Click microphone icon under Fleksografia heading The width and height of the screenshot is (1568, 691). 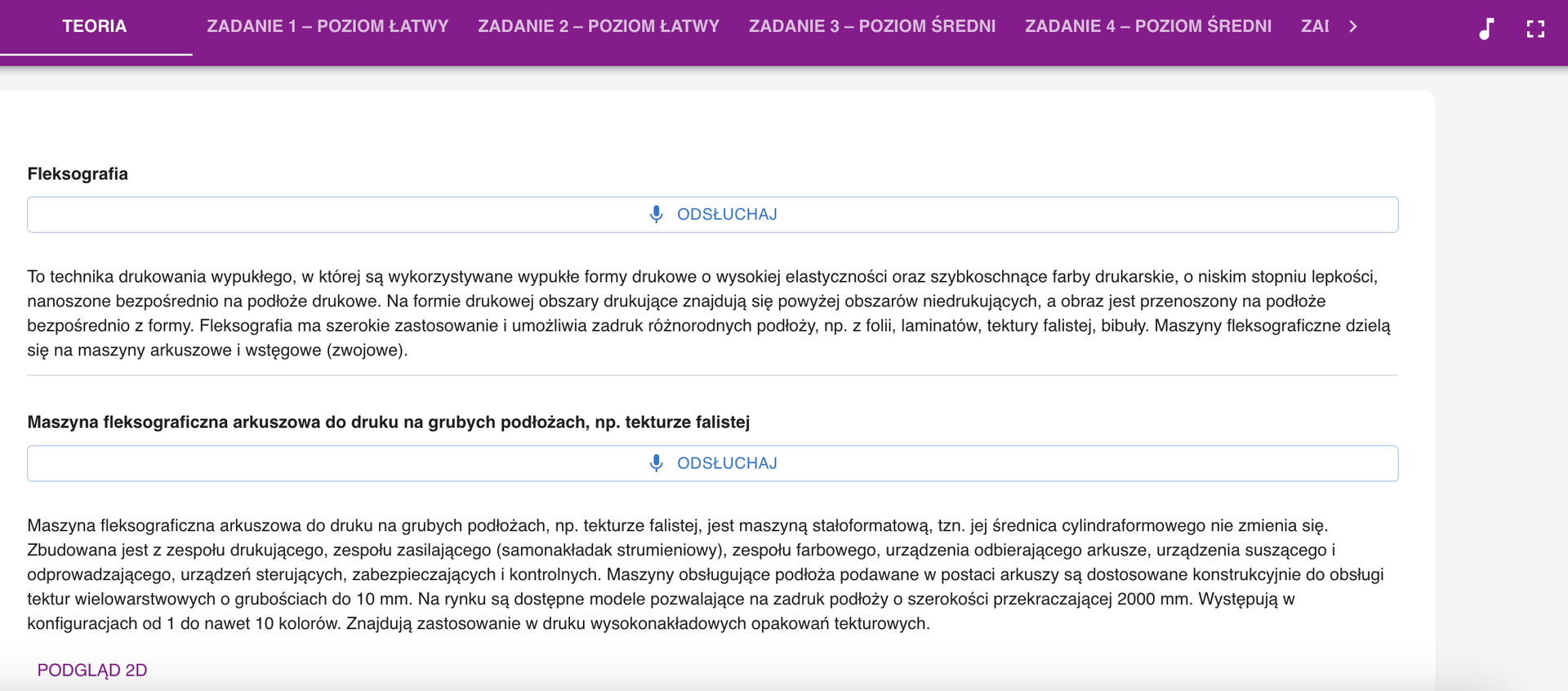click(x=656, y=214)
